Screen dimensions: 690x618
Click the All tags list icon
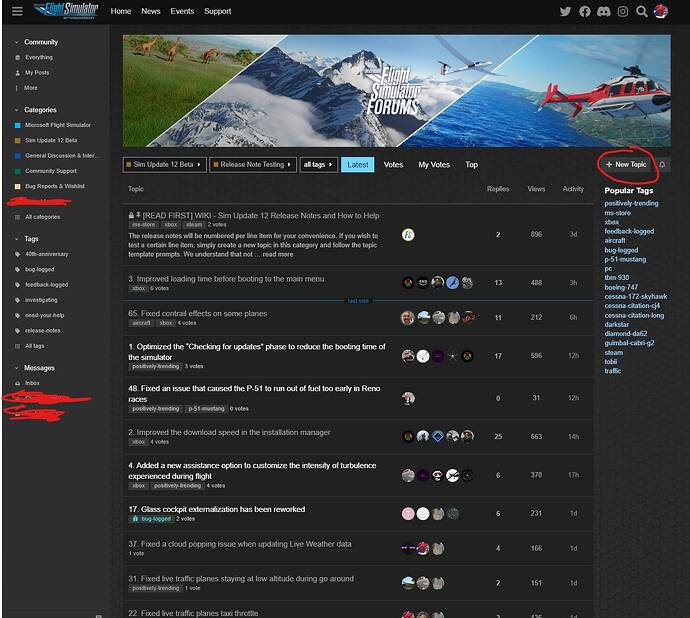pos(18,346)
